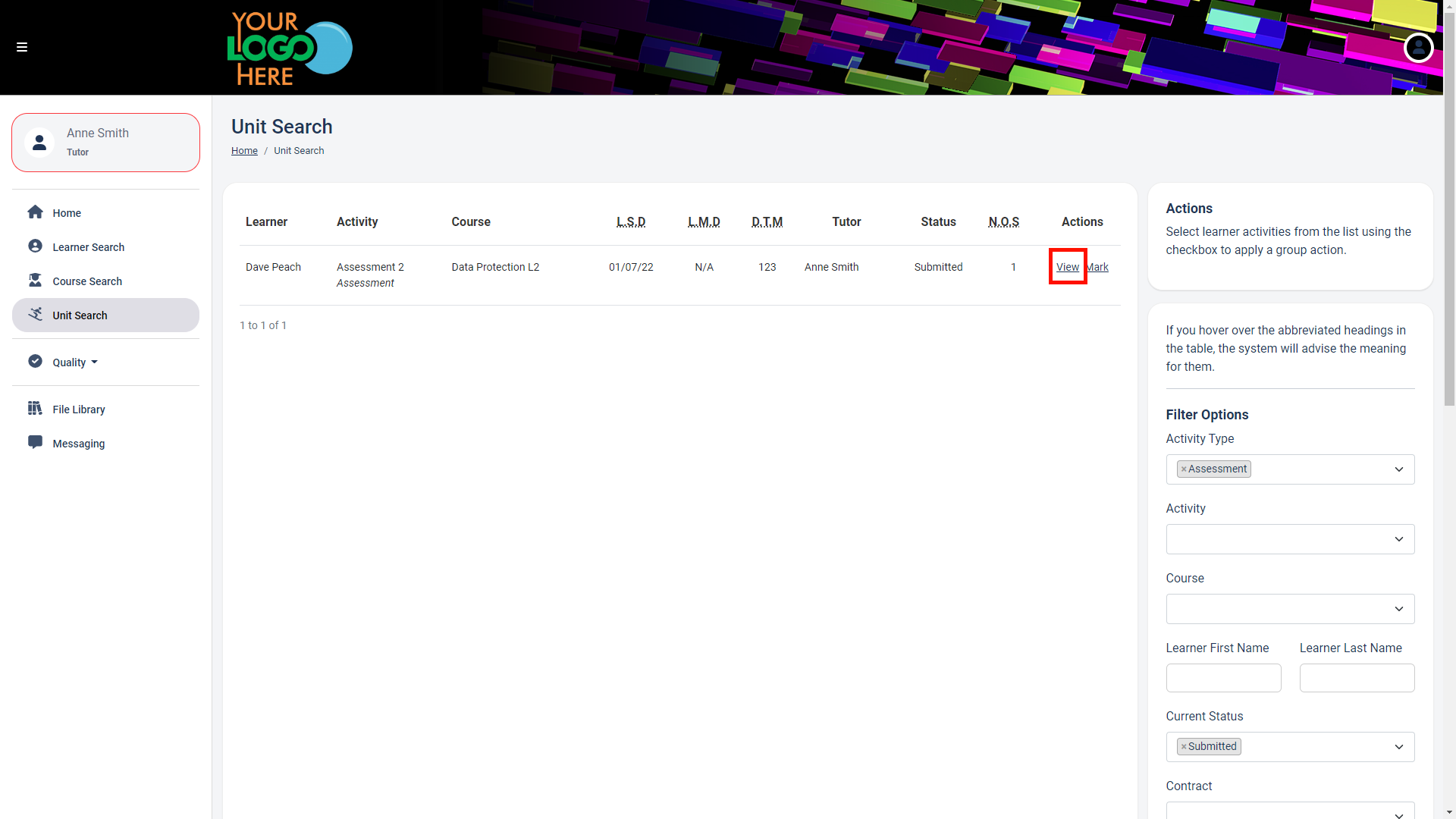Click the Course column heading
This screenshot has width=1456, height=819.
(x=471, y=222)
